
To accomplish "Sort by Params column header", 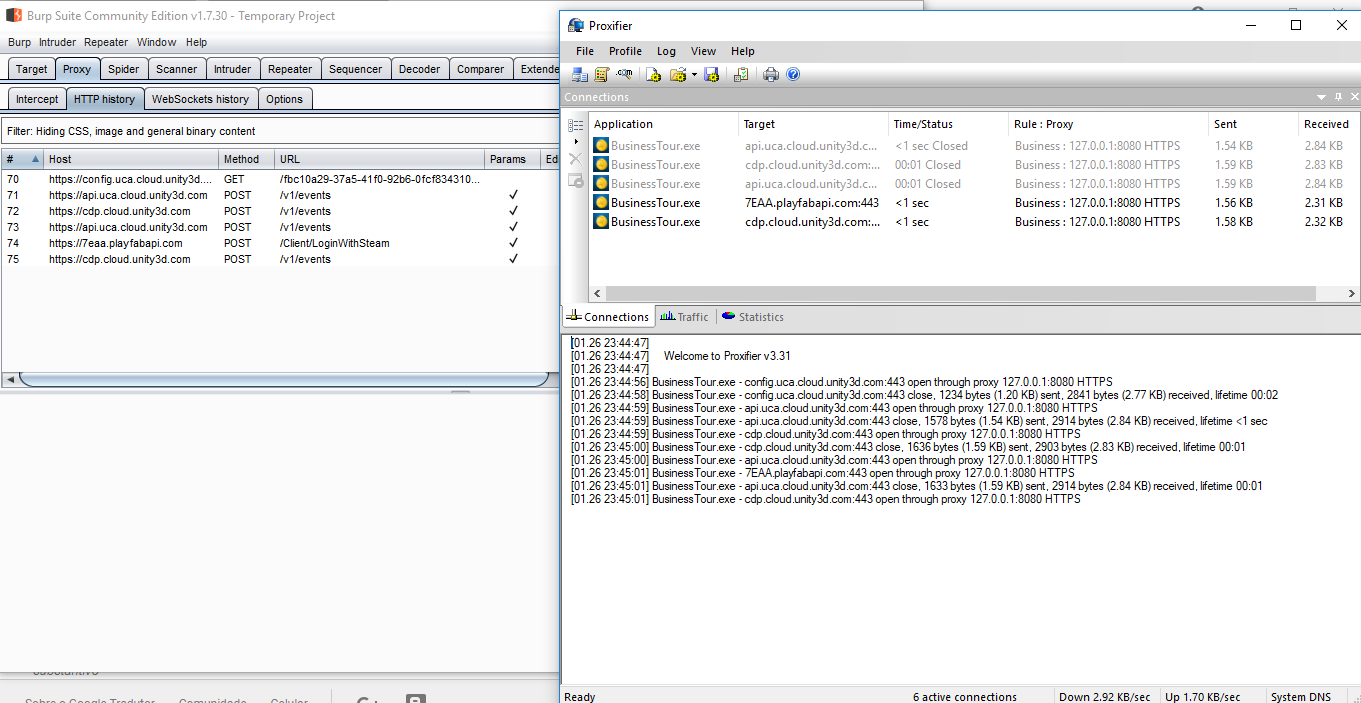I will (512, 159).
